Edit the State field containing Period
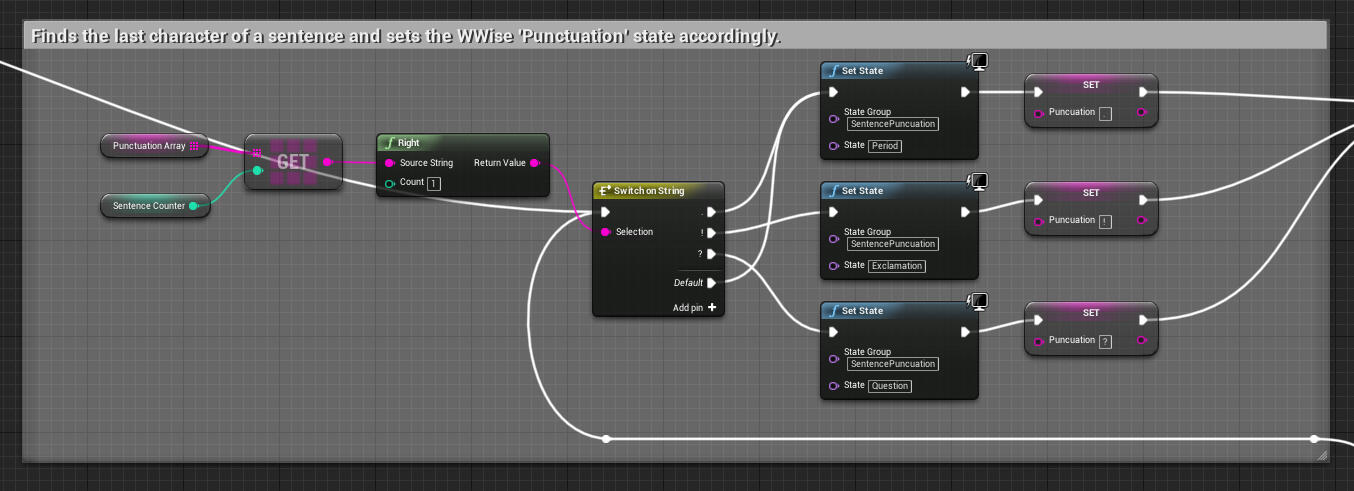The width and height of the screenshot is (1354, 491). (884, 146)
